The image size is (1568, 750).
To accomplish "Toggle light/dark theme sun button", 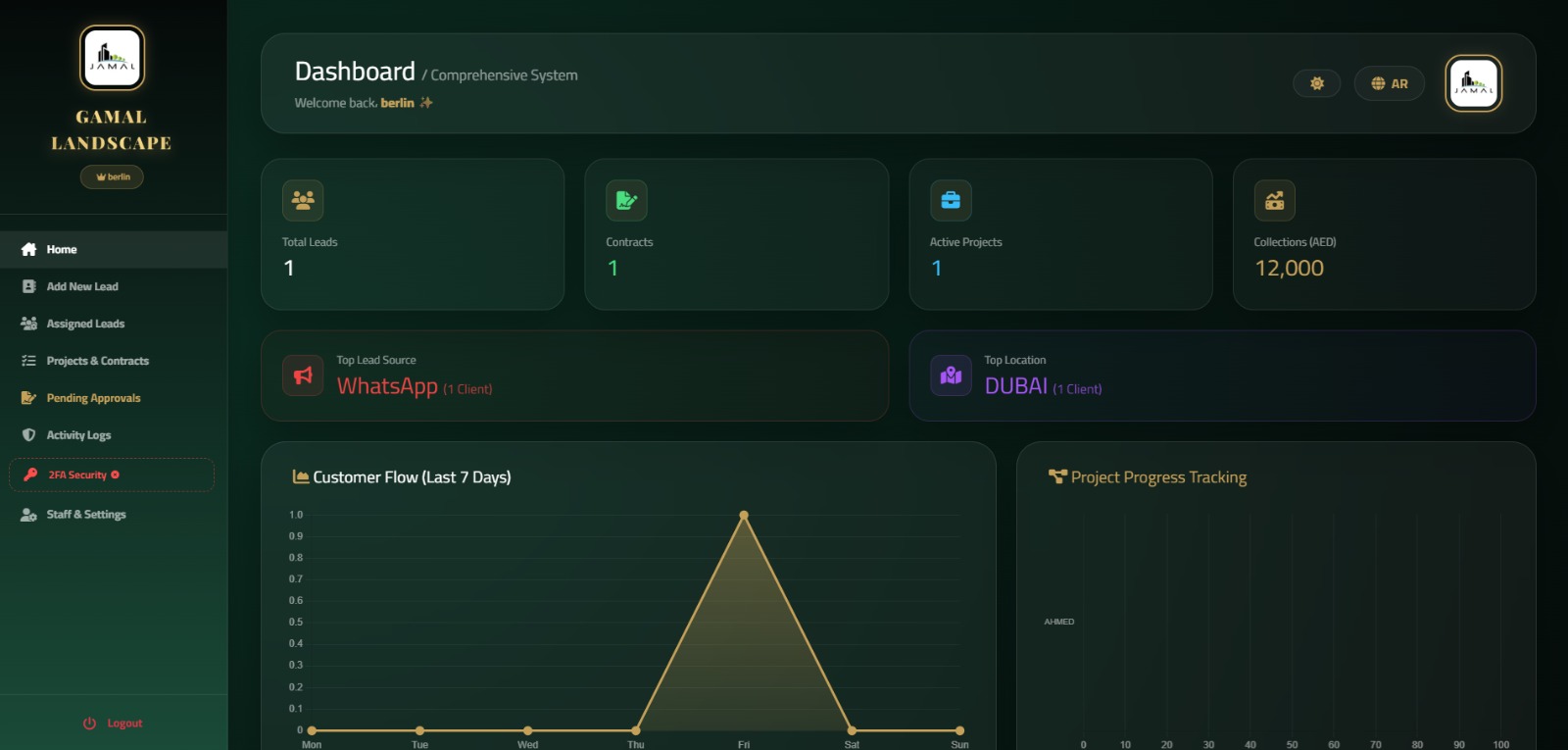I will (x=1317, y=83).
